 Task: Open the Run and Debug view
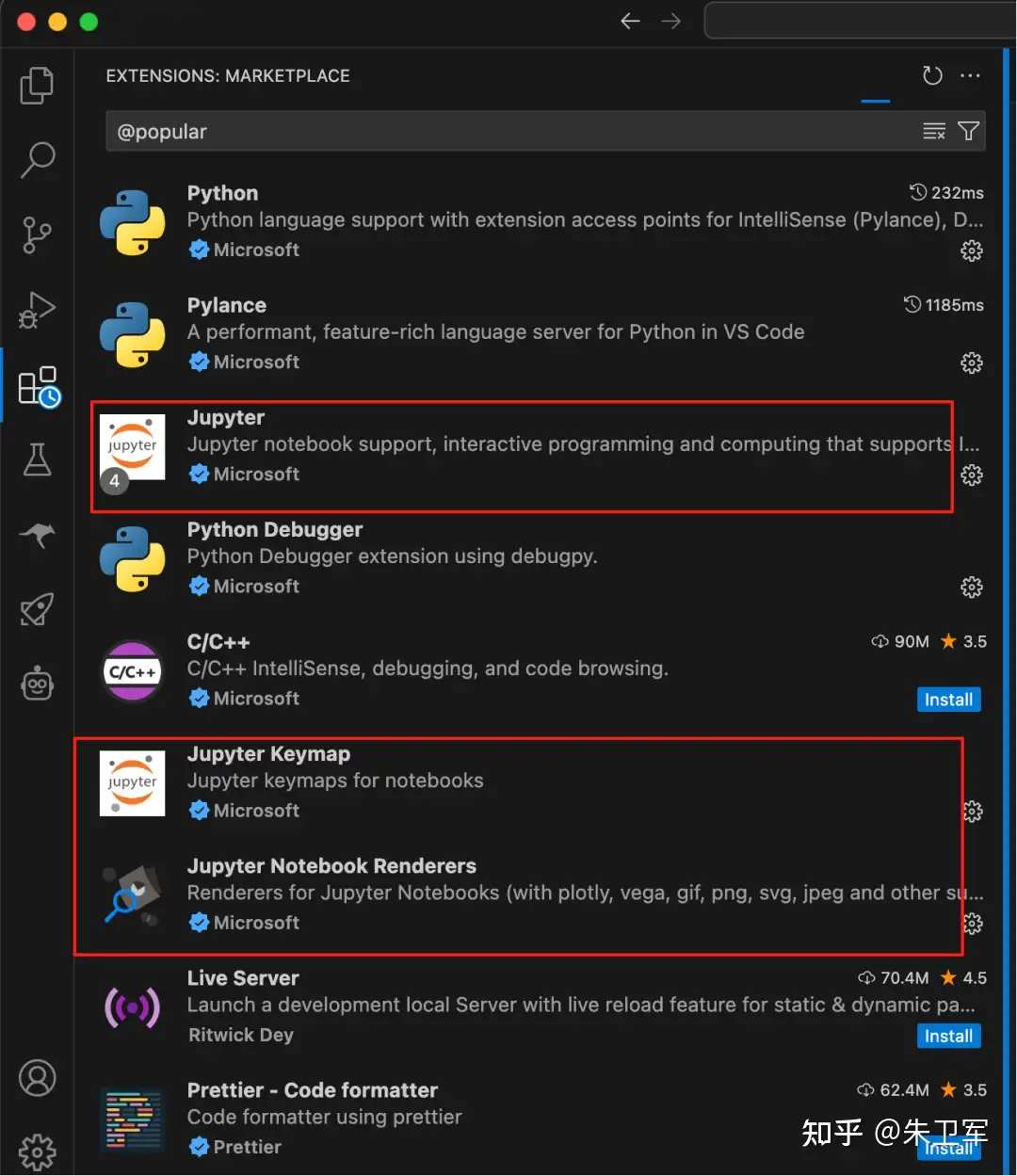coord(38,310)
